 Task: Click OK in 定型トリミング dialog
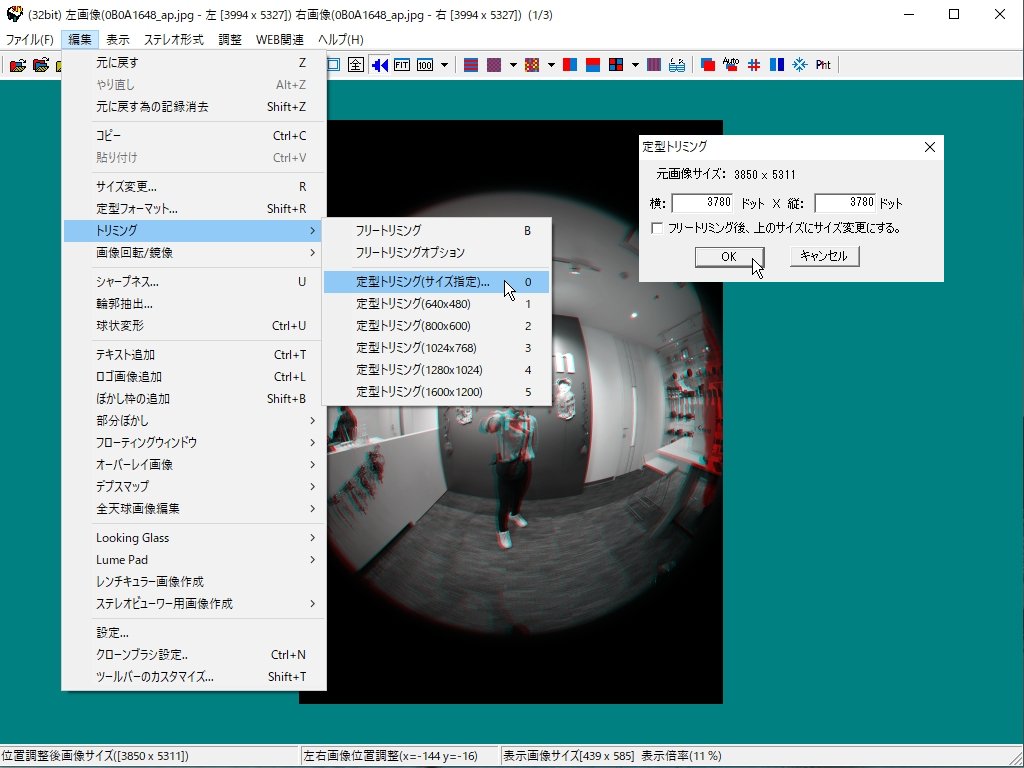click(x=729, y=257)
